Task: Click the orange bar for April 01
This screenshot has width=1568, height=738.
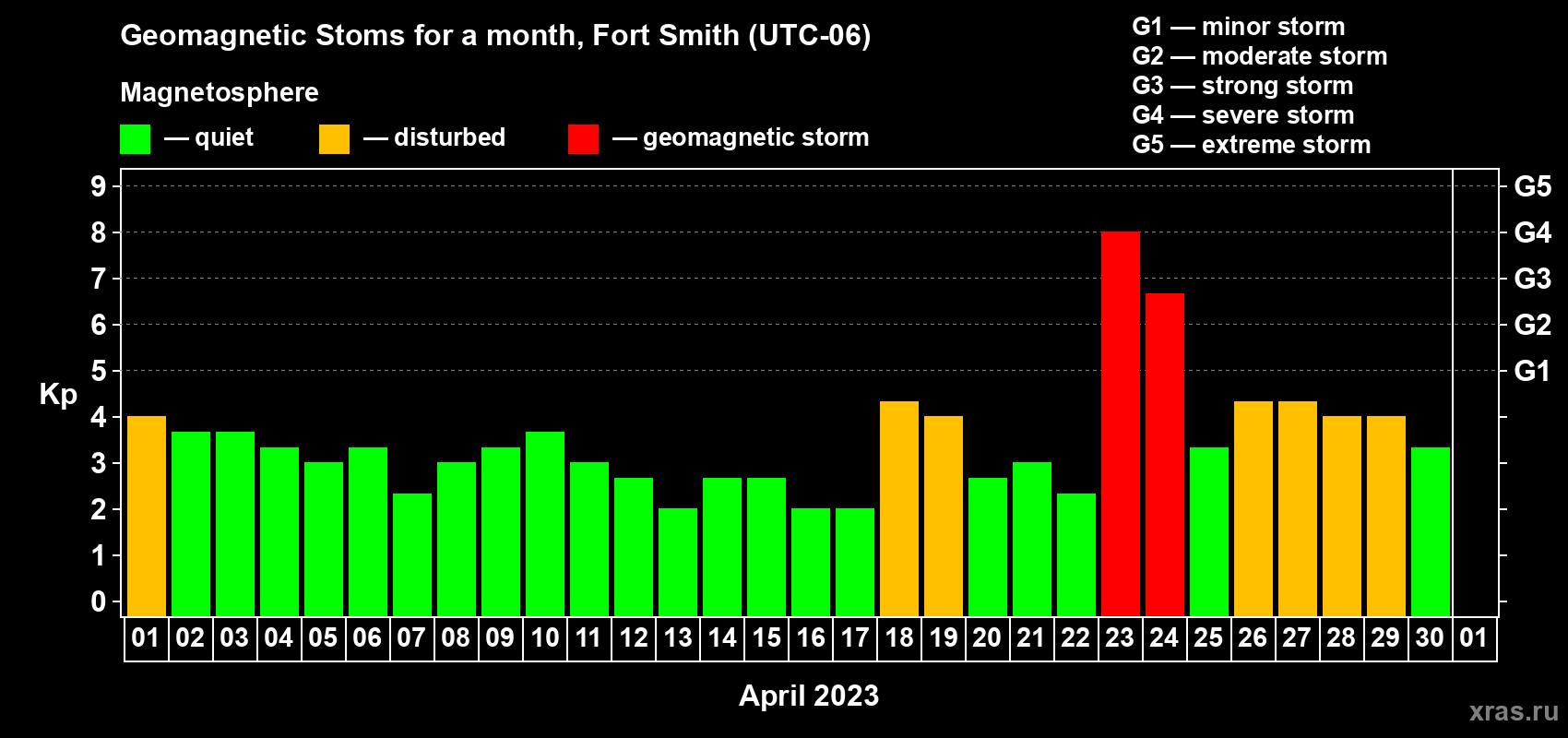Action: (147, 517)
